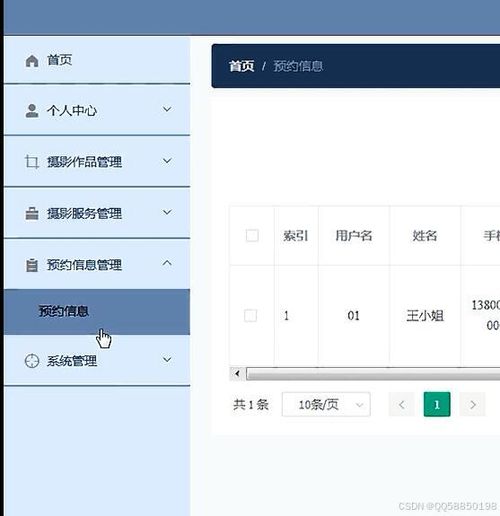
Task: Open the 首页 sidebar menu item
Action: (97, 60)
